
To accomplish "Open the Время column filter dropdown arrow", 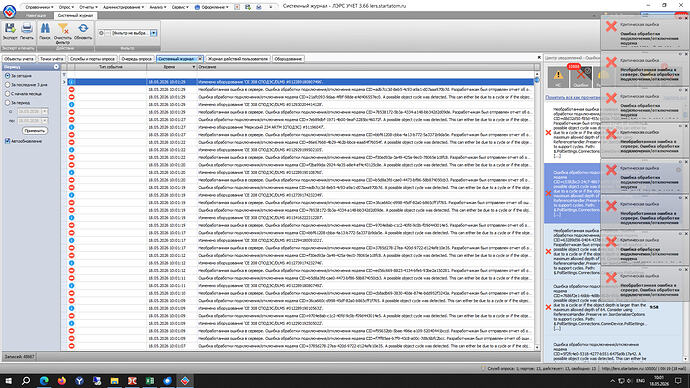I will click(x=194, y=67).
